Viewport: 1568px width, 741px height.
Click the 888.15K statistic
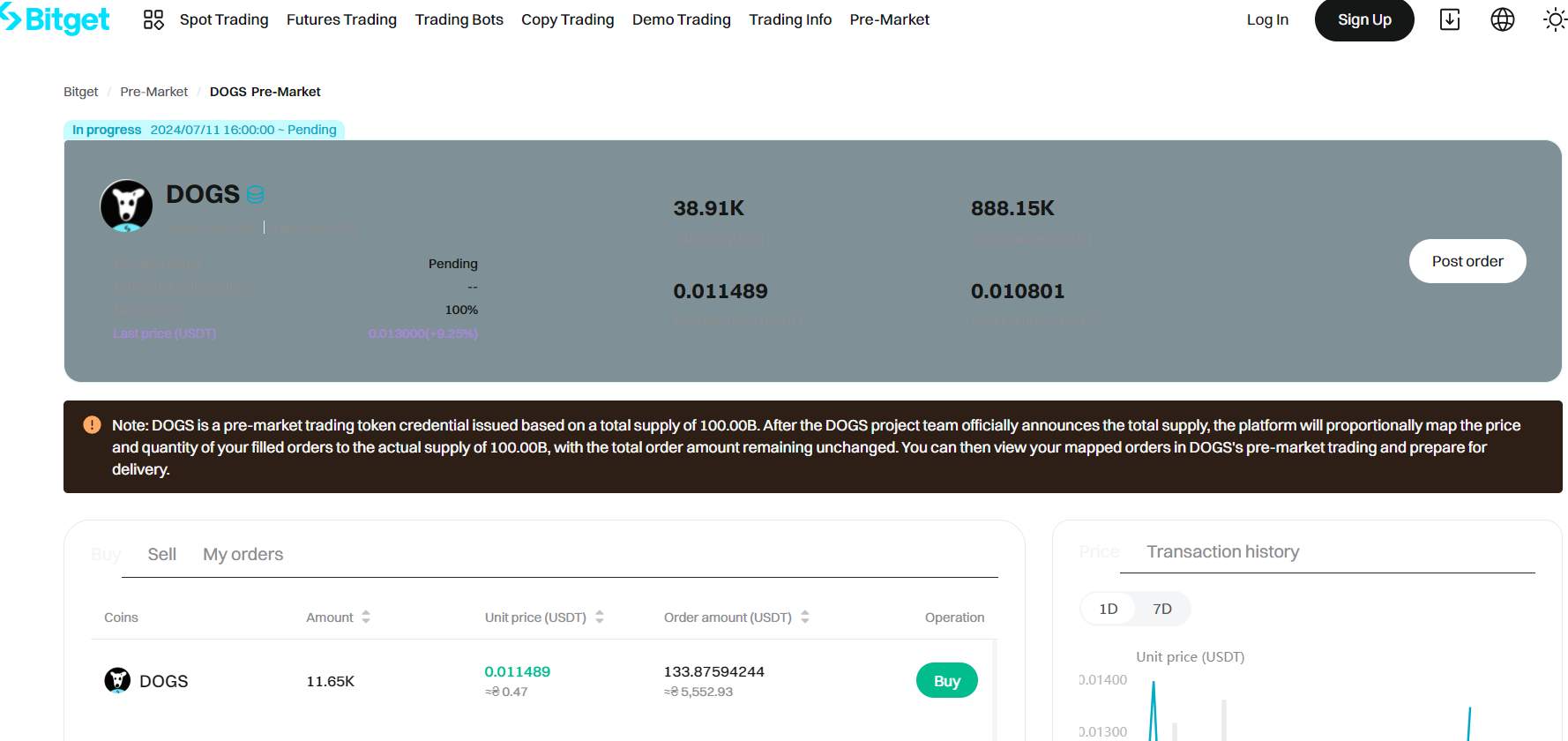coord(1012,208)
